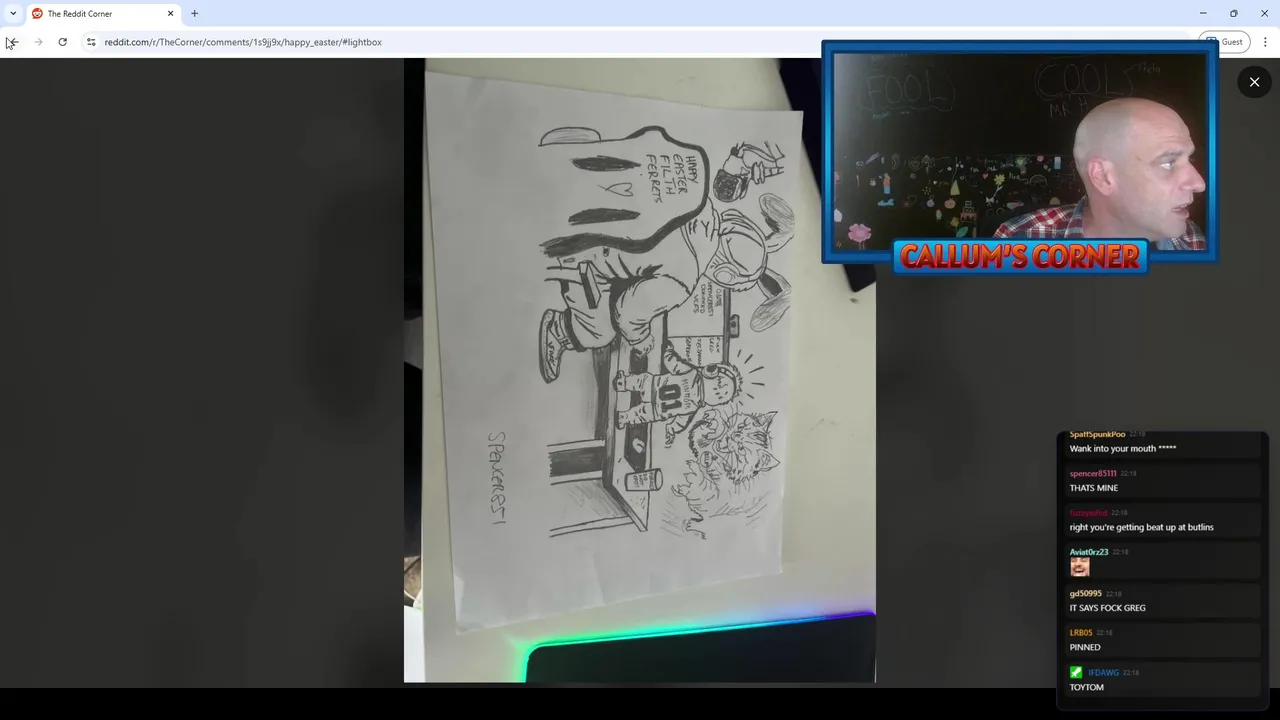The image size is (1280, 720).
Task: Close the lightbox with the X button
Action: [x=1254, y=82]
